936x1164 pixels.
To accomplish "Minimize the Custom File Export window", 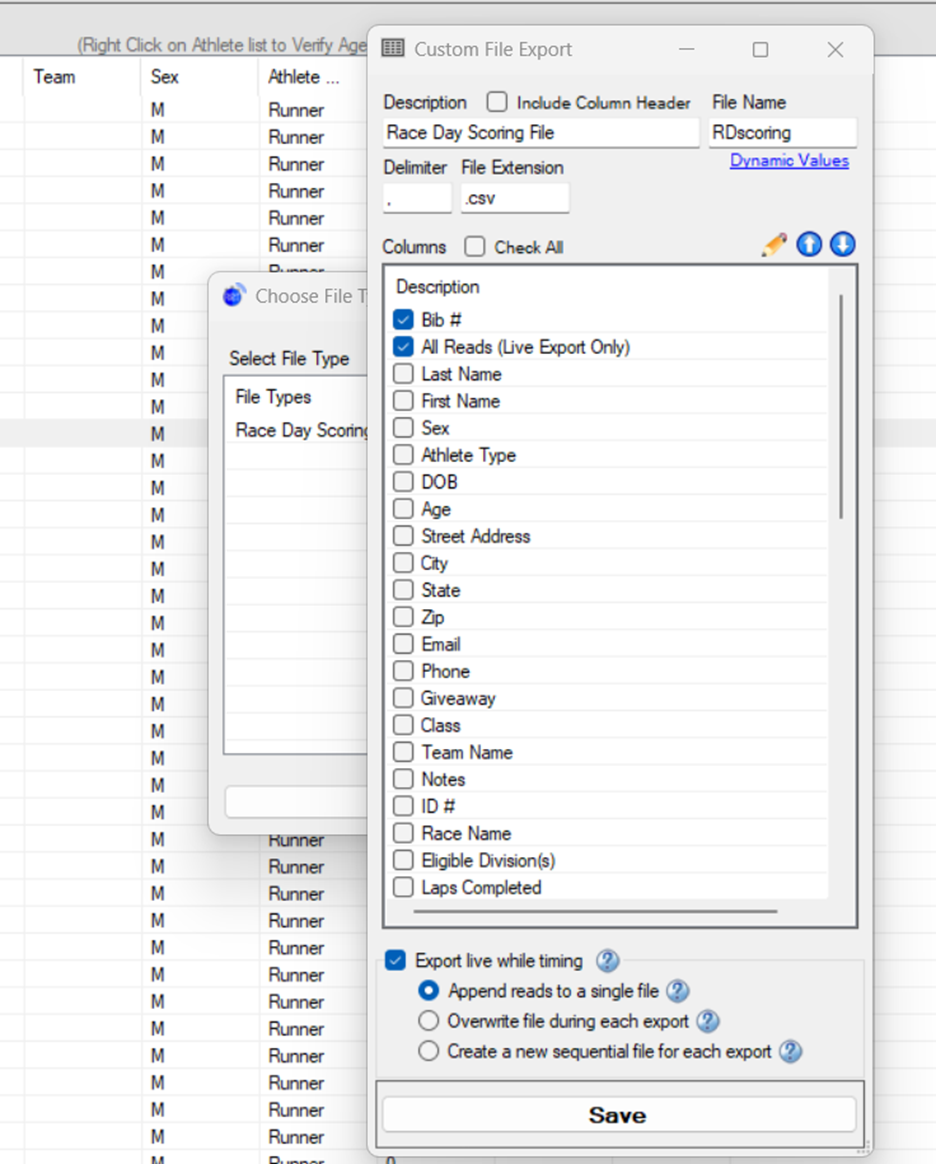I will (x=687, y=50).
